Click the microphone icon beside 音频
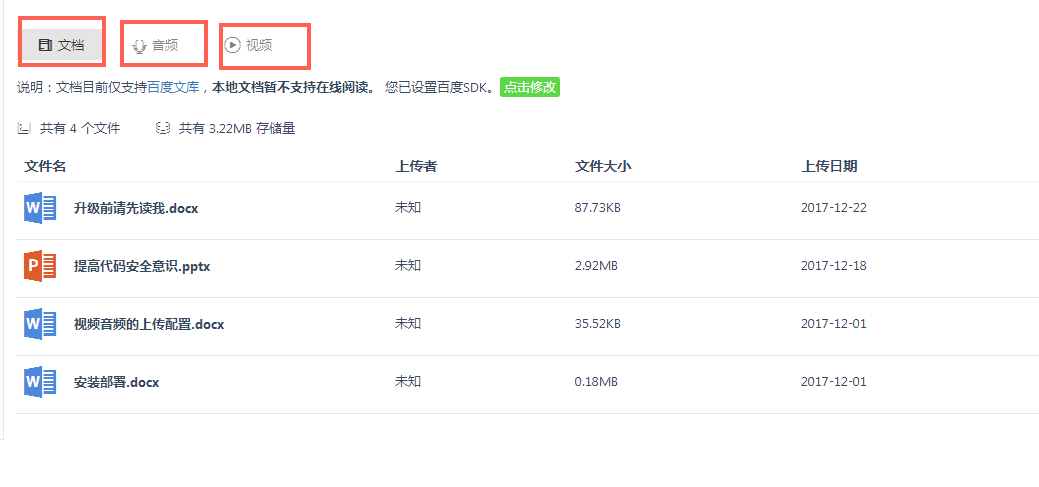The width and height of the screenshot is (1039, 487). [x=138, y=46]
